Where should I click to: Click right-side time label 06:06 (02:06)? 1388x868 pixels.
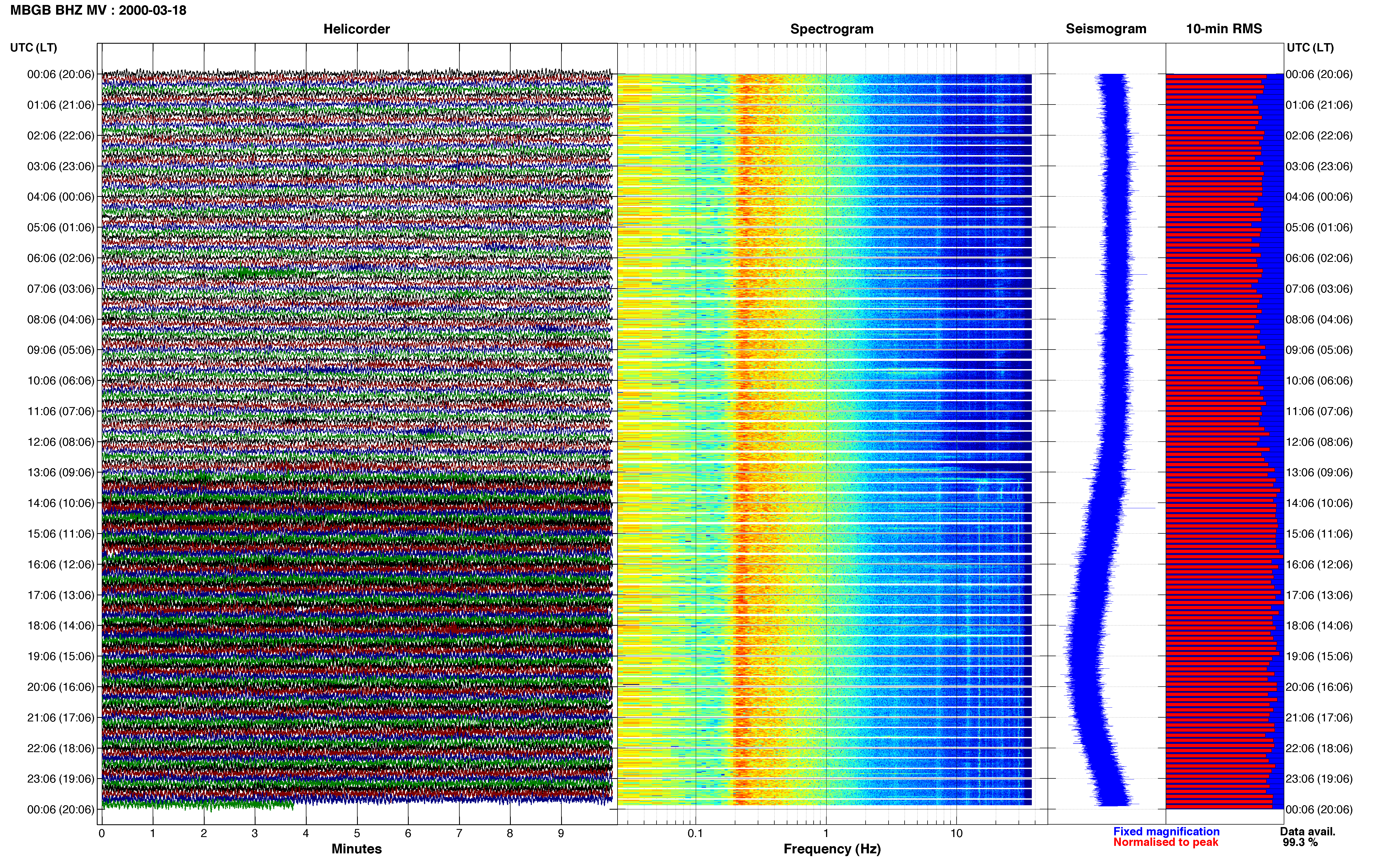point(1319,258)
